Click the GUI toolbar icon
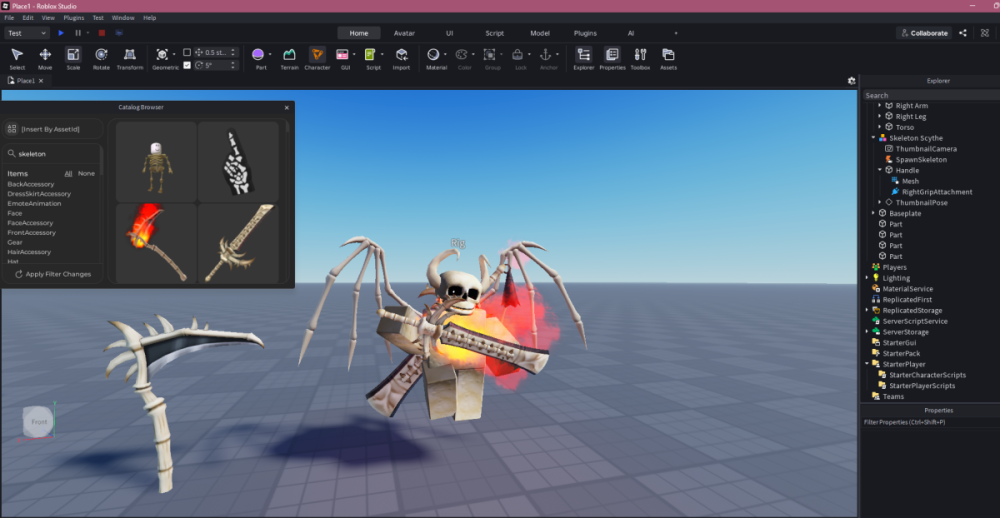 (x=342, y=55)
